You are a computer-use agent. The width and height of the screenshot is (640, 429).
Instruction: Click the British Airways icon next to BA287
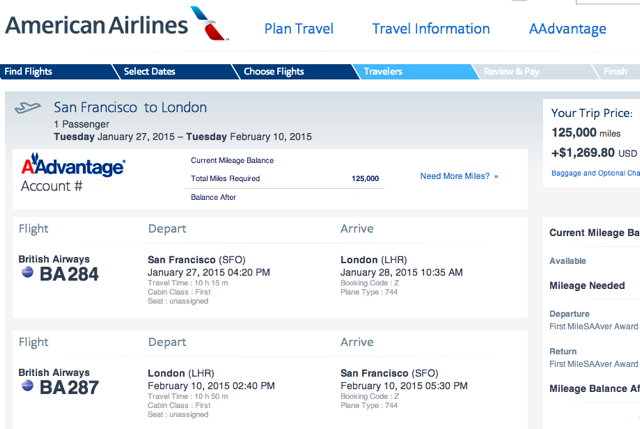pos(27,385)
